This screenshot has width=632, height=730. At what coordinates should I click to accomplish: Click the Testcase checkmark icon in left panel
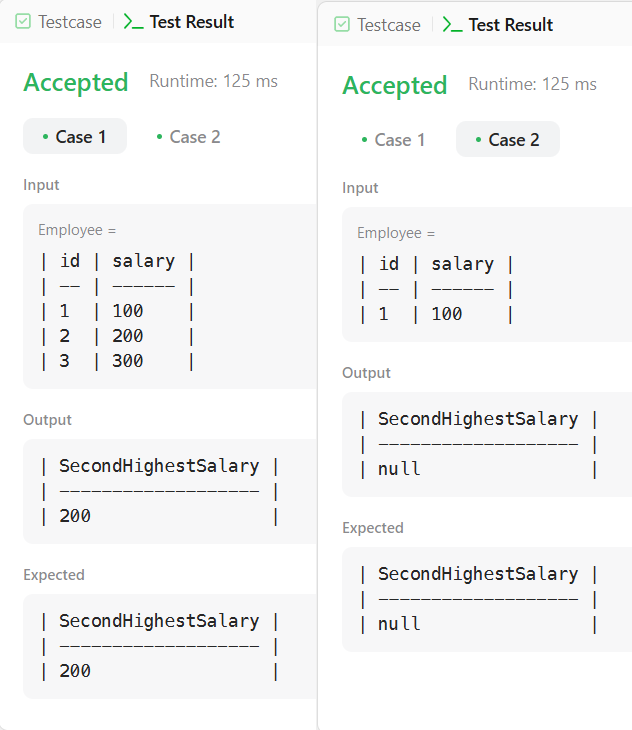click(23, 21)
